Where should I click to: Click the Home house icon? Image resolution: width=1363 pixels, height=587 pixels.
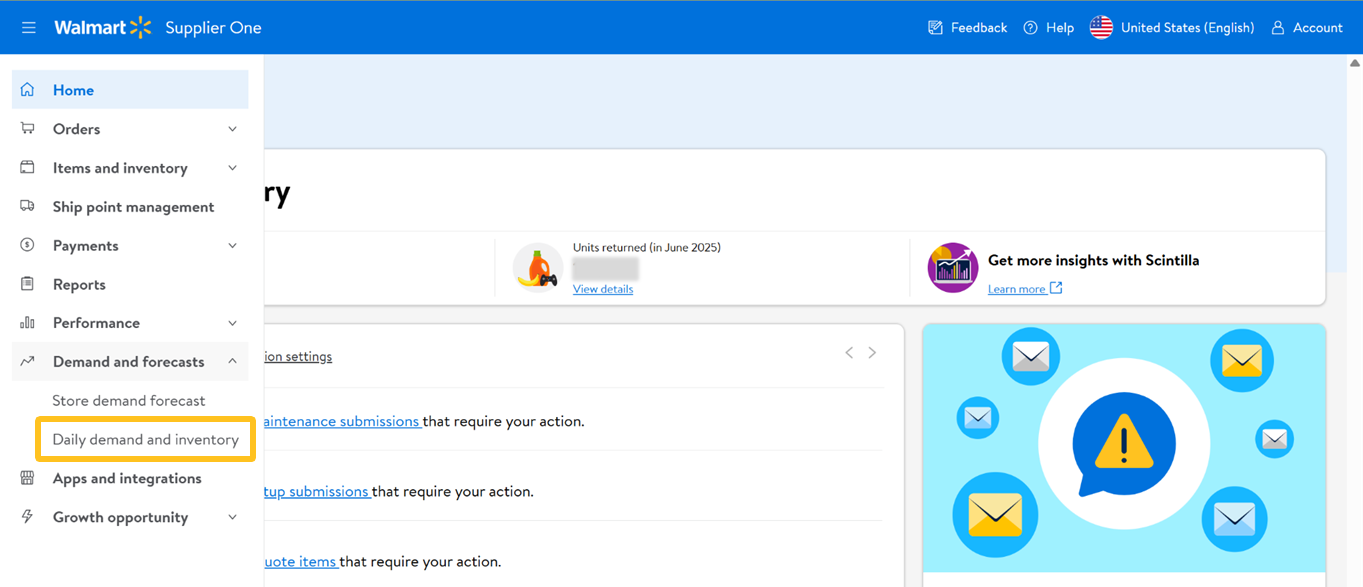click(x=27, y=90)
